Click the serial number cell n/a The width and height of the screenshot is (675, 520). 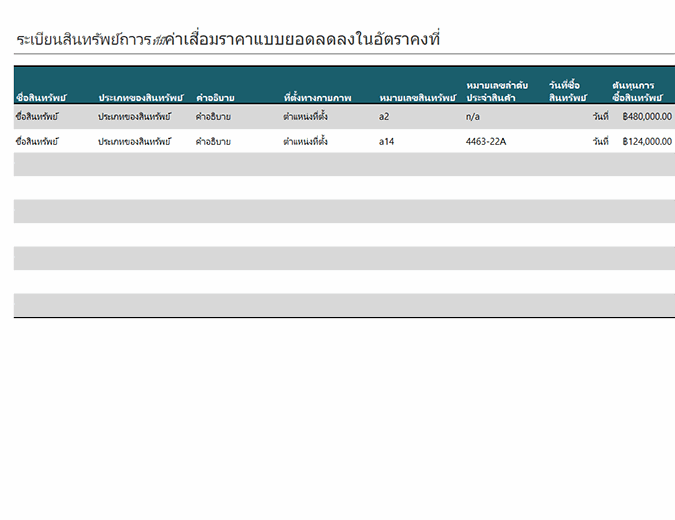(473, 117)
